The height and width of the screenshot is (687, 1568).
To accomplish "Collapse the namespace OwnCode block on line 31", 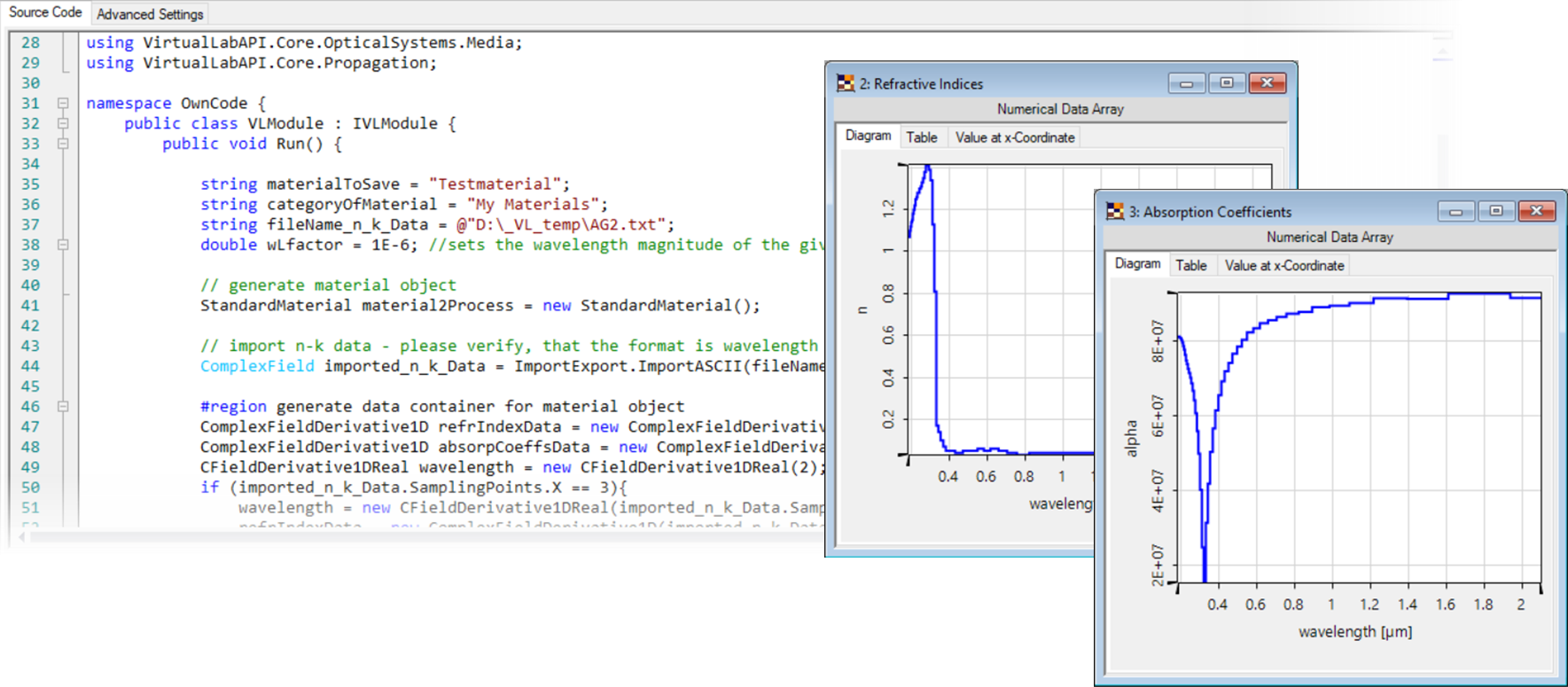I will (63, 104).
